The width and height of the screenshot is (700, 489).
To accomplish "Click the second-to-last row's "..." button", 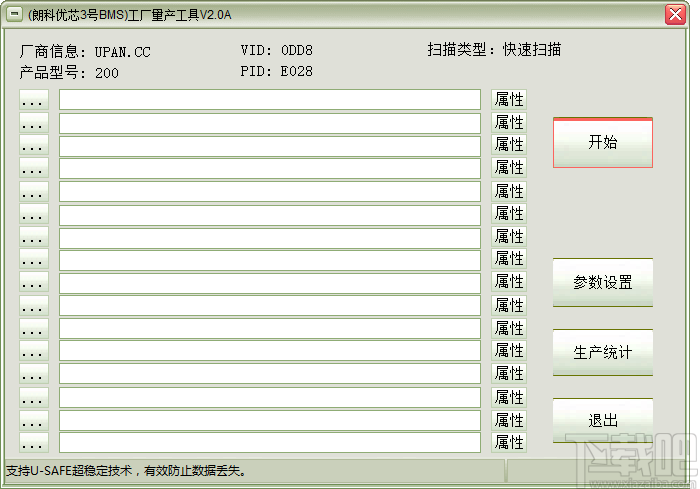I will pos(34,420).
